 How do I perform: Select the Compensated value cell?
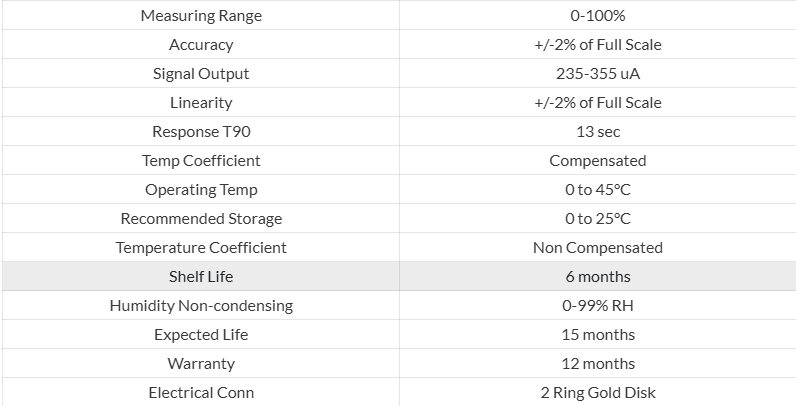click(x=598, y=161)
